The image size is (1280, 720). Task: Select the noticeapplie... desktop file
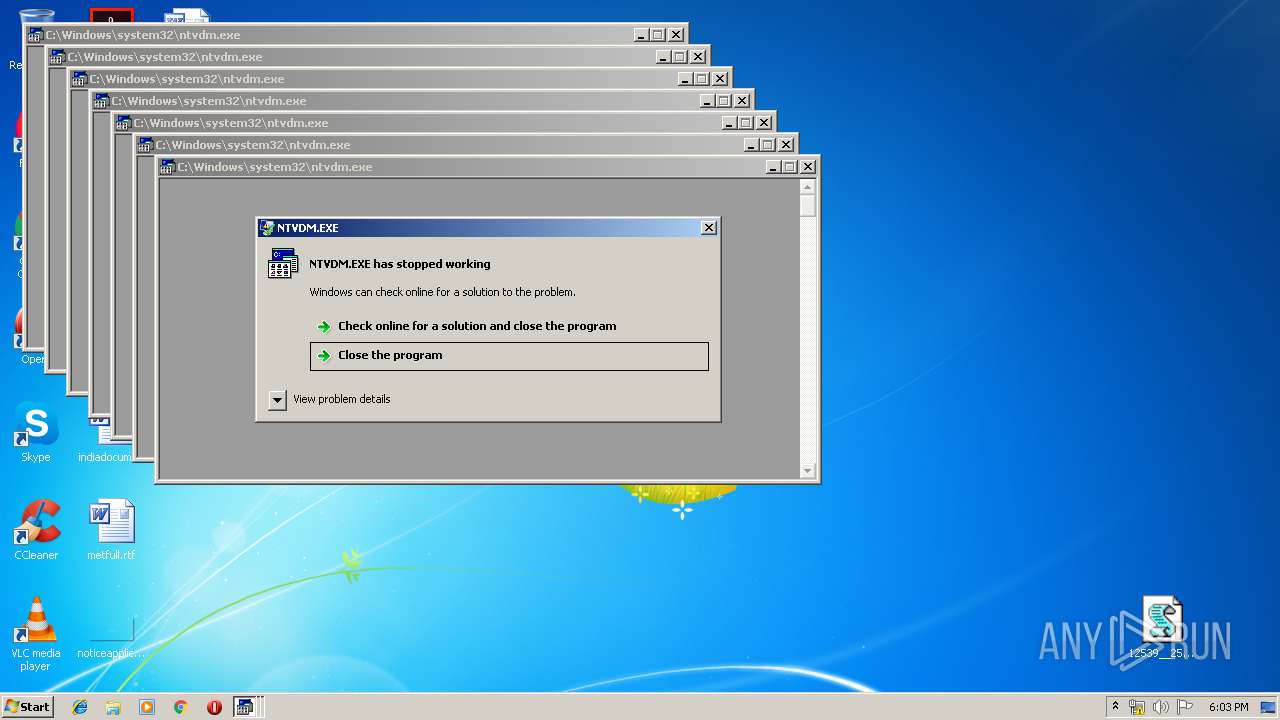click(x=111, y=633)
